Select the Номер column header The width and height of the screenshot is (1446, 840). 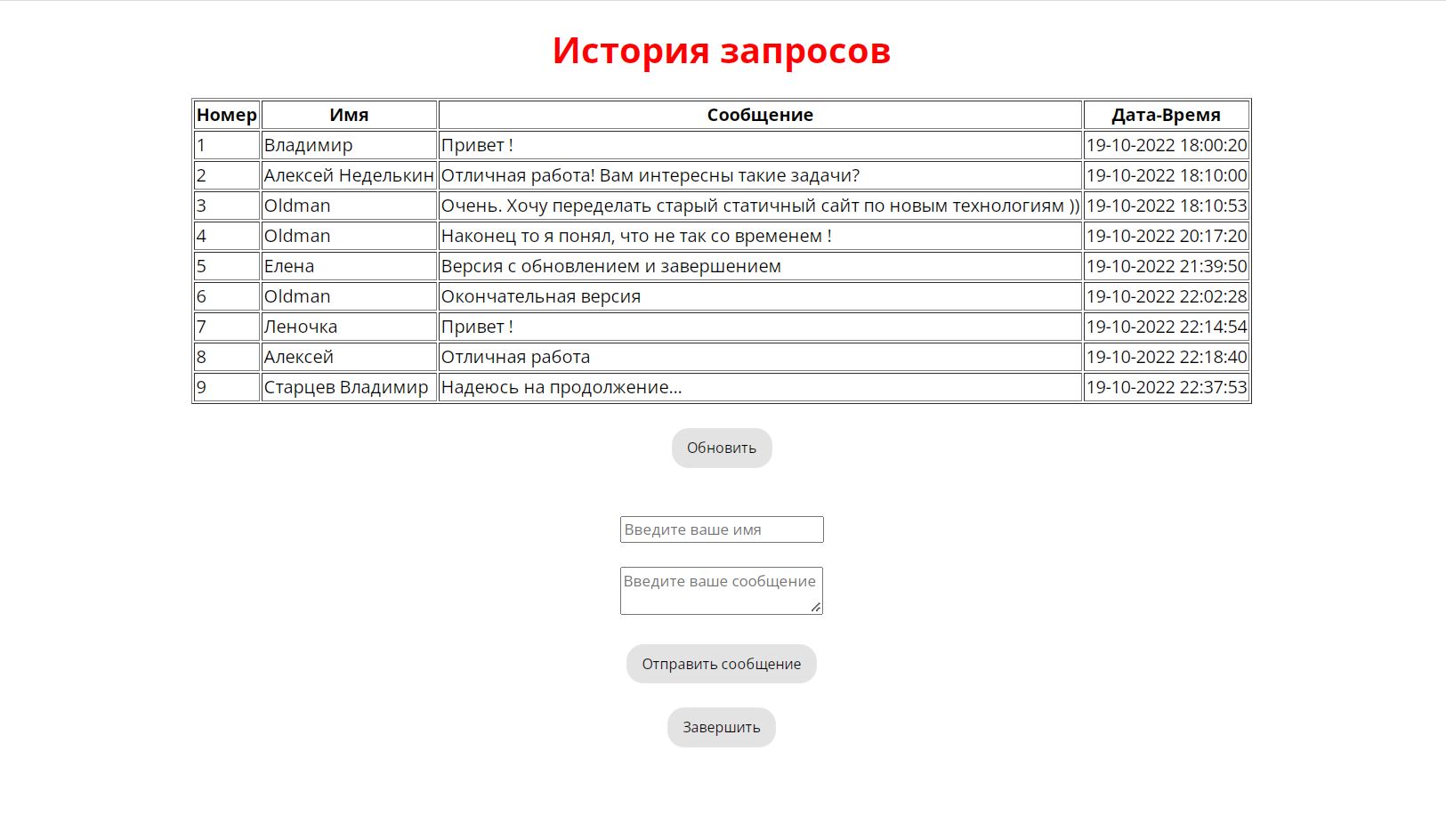pos(226,115)
